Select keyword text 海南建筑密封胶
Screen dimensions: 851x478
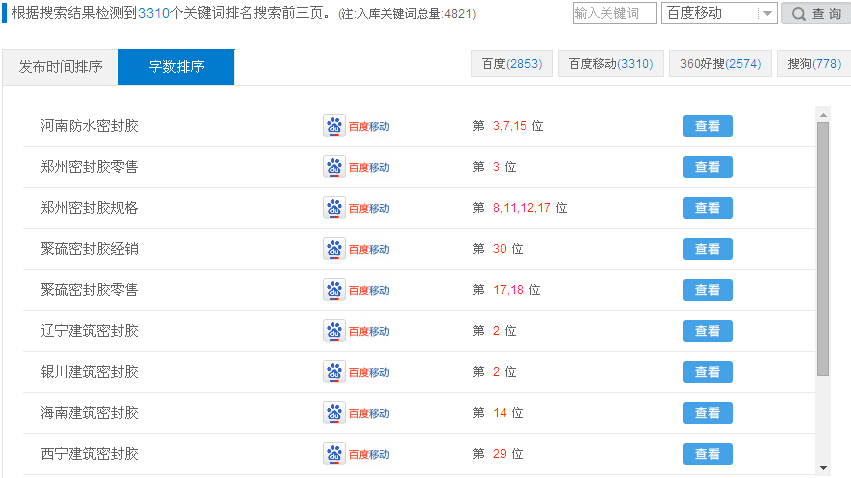tap(90, 413)
